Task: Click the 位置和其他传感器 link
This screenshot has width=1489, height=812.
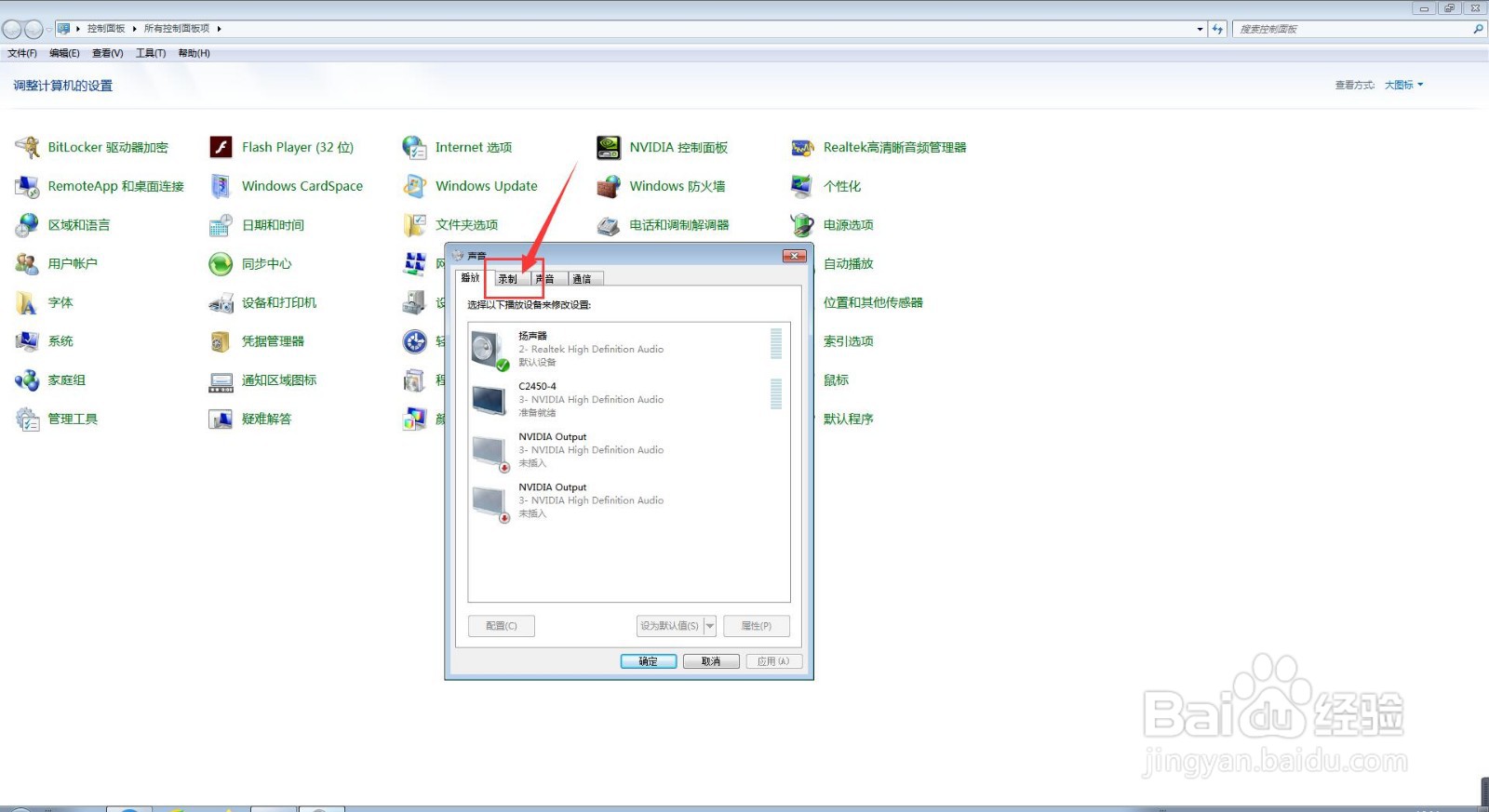Action: point(873,303)
